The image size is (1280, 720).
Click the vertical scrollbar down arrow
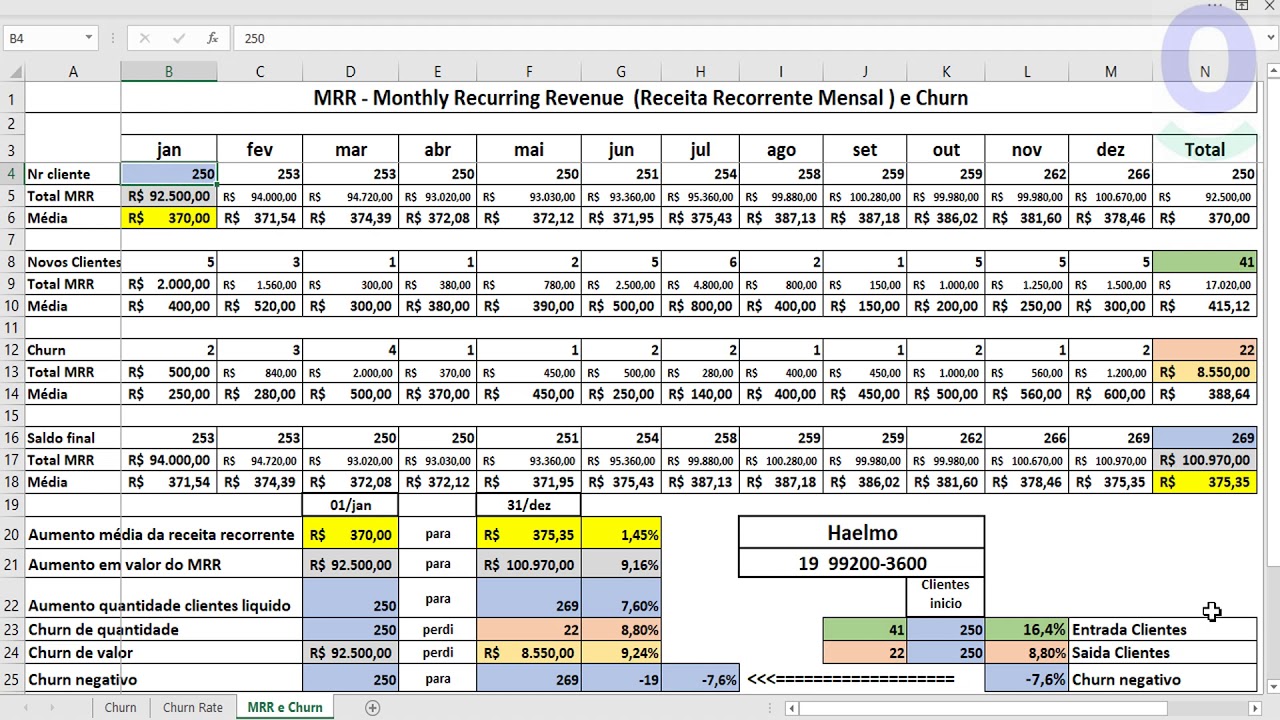coord(1272,687)
